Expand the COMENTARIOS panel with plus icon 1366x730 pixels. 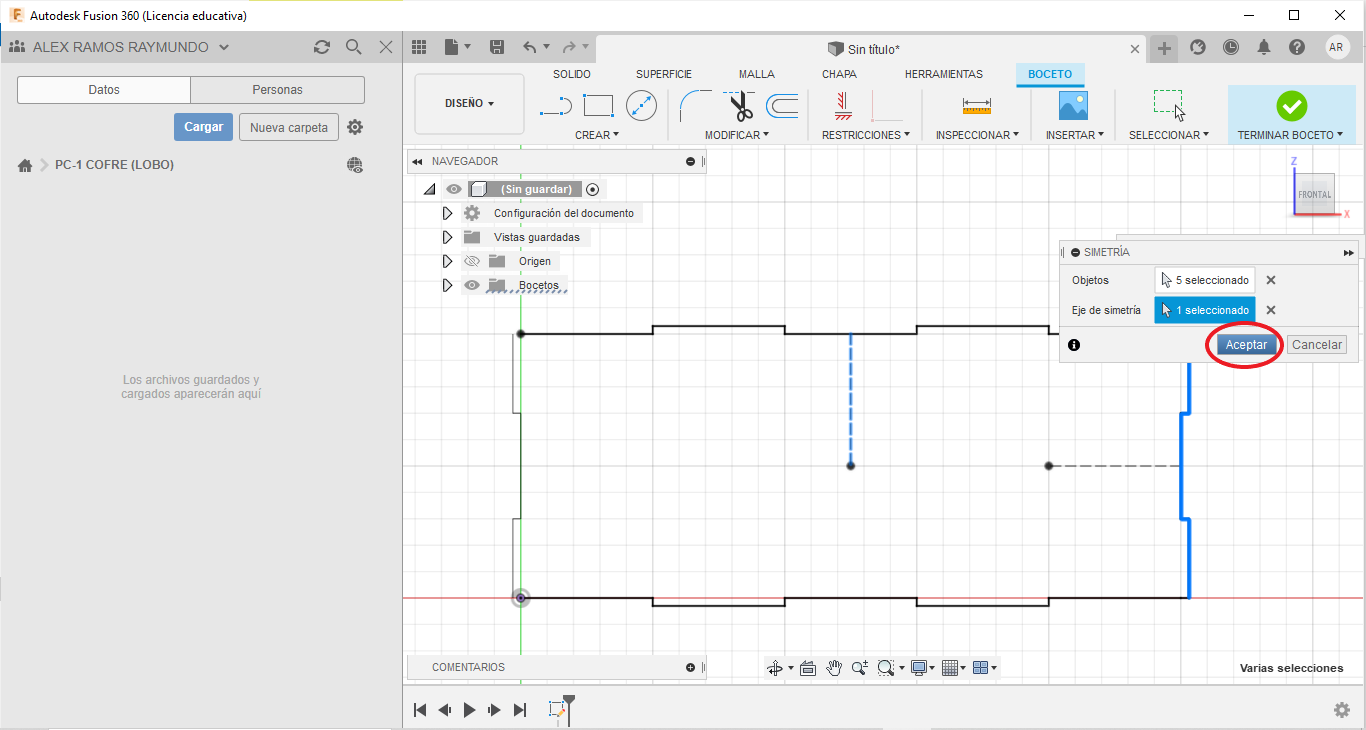point(690,667)
